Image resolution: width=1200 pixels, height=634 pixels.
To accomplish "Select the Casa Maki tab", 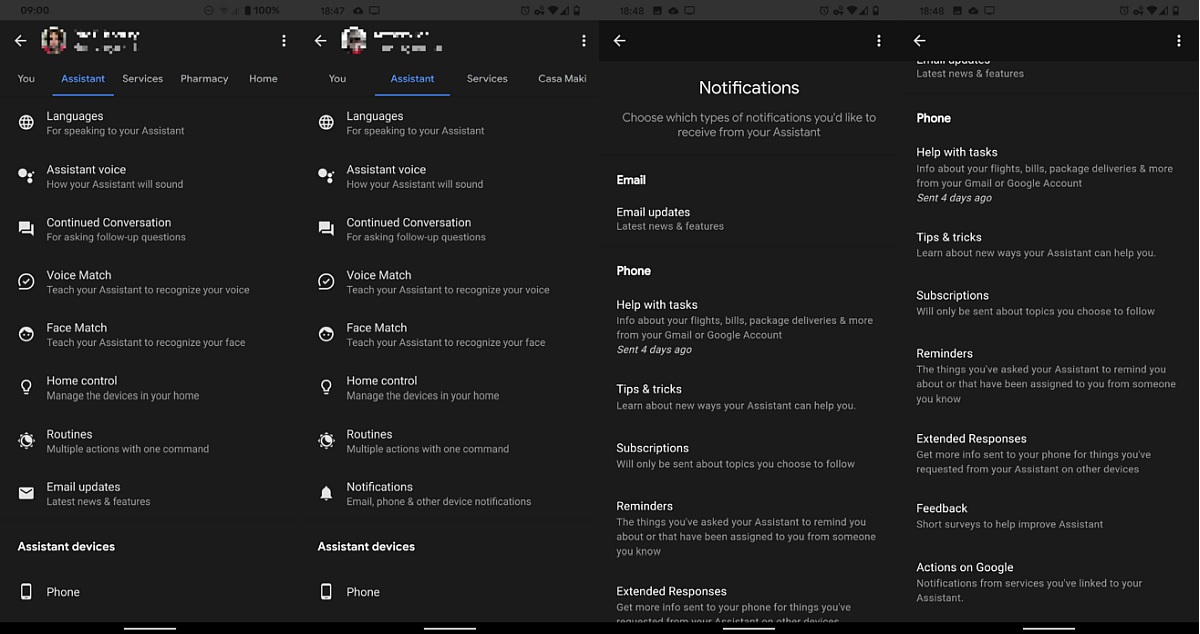I will pos(562,78).
